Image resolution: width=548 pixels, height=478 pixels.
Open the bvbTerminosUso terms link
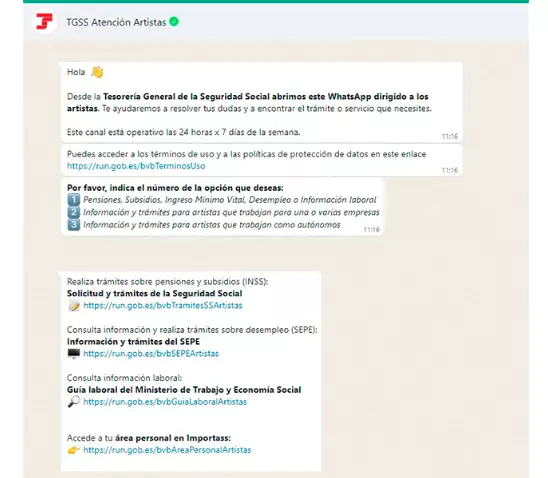tap(136, 166)
